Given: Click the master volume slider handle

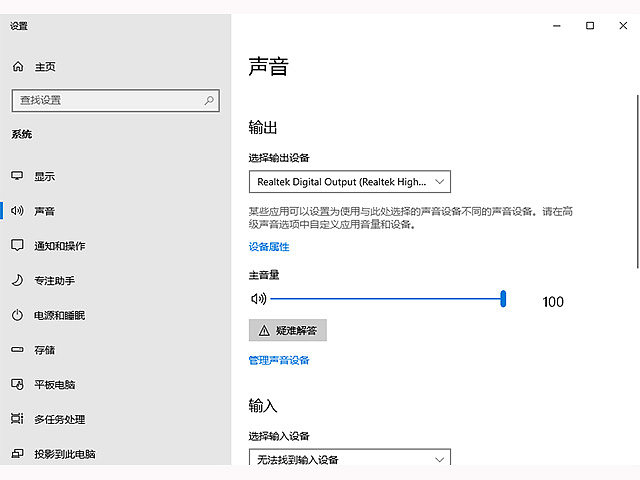Looking at the screenshot, I should pos(503,299).
